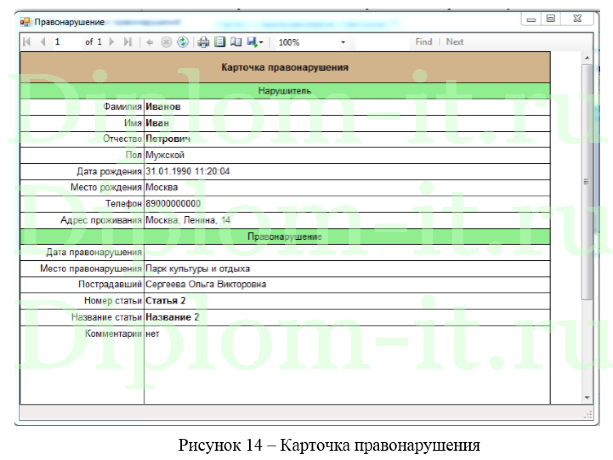Click the gender value Мужской
The image size is (613, 460).
pos(165,155)
